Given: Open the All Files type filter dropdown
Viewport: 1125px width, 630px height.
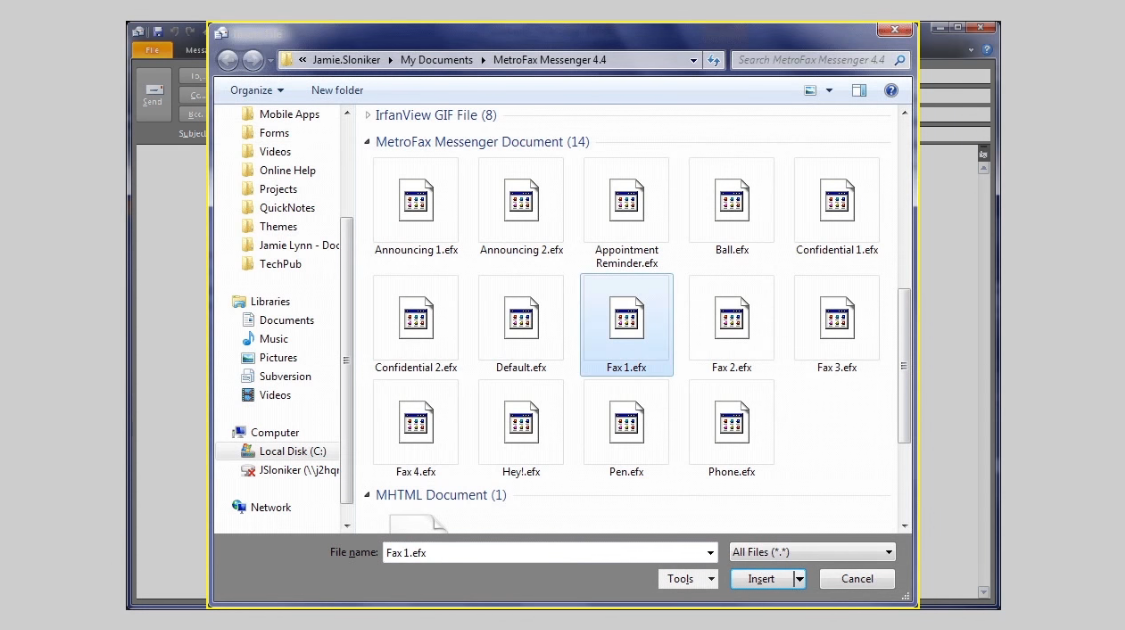Looking at the screenshot, I should [x=812, y=552].
